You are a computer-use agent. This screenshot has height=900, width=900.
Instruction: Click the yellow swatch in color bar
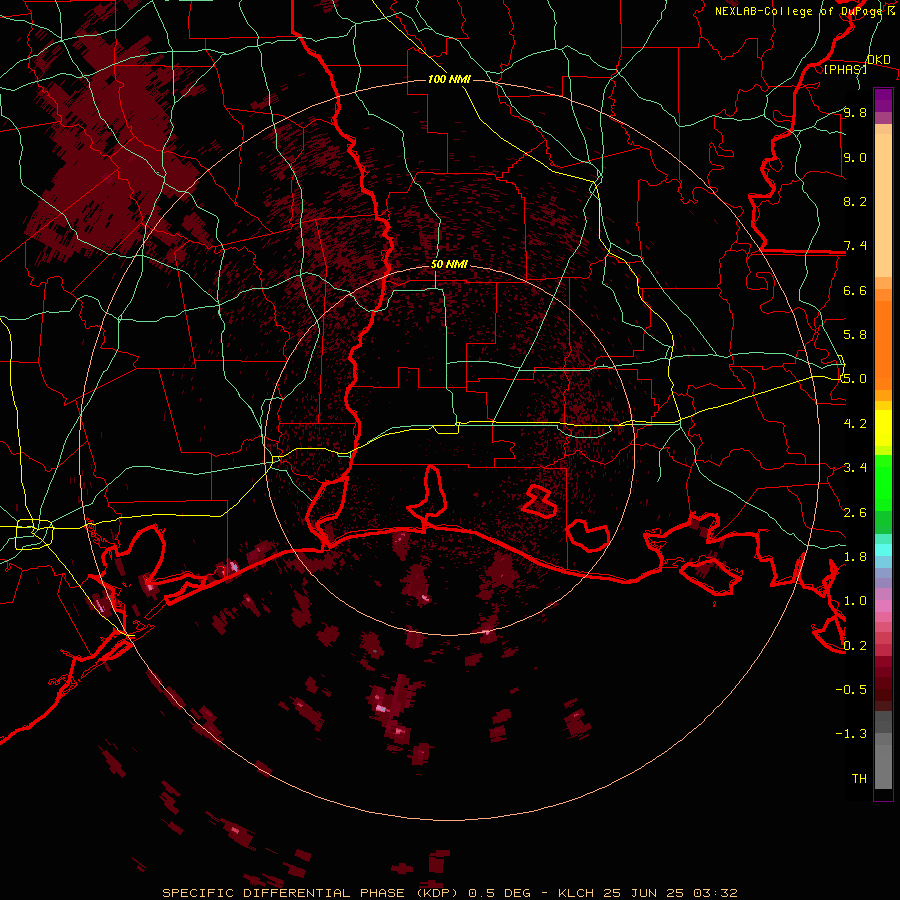coord(883,428)
